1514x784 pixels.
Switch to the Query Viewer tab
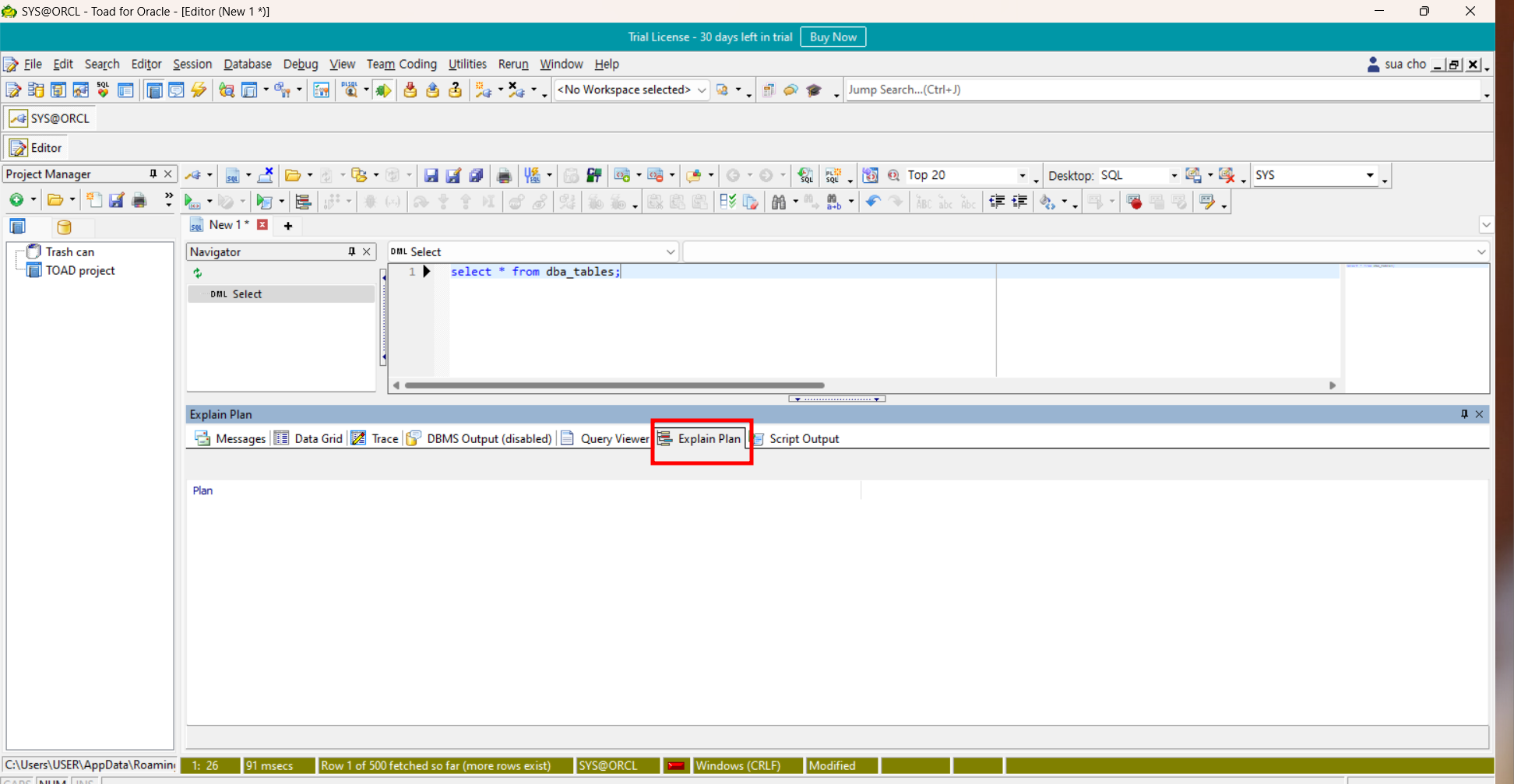coord(605,438)
